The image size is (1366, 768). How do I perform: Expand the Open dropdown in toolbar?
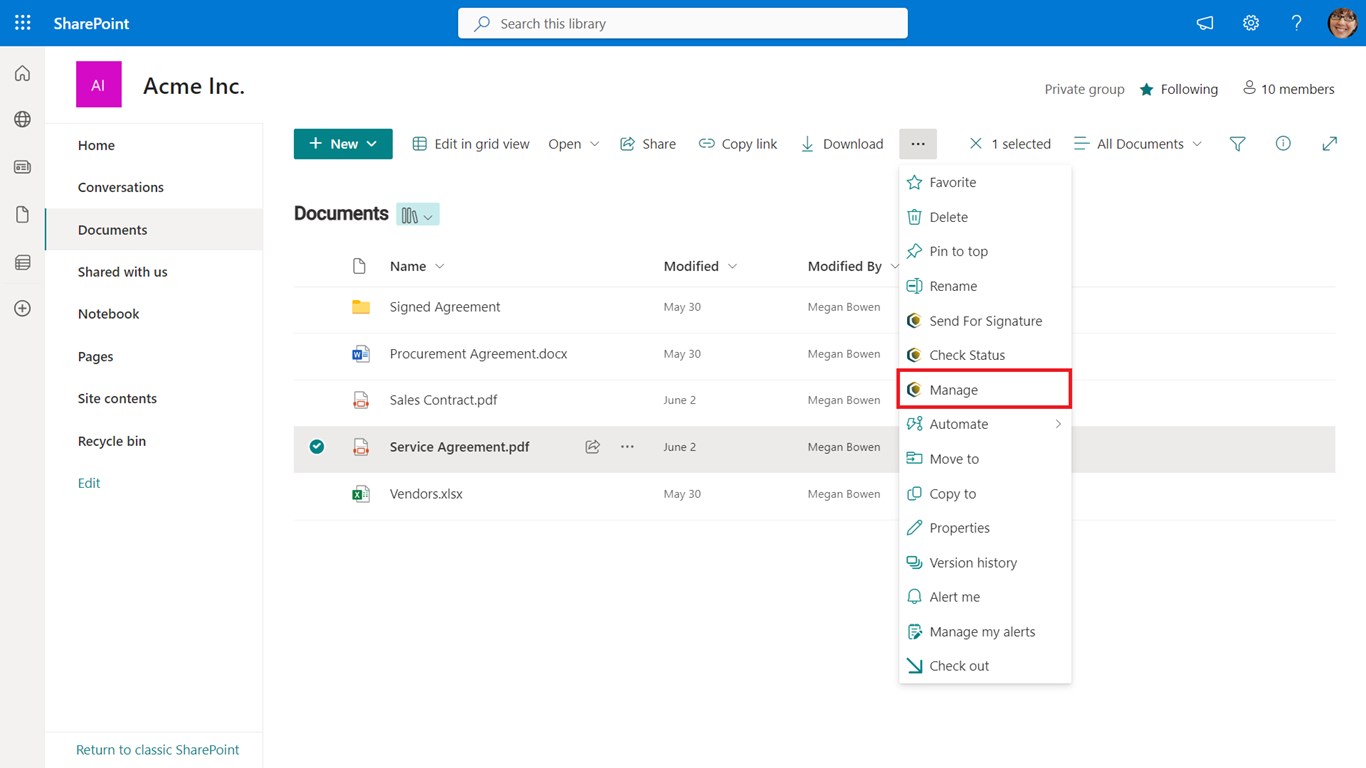[x=574, y=144]
